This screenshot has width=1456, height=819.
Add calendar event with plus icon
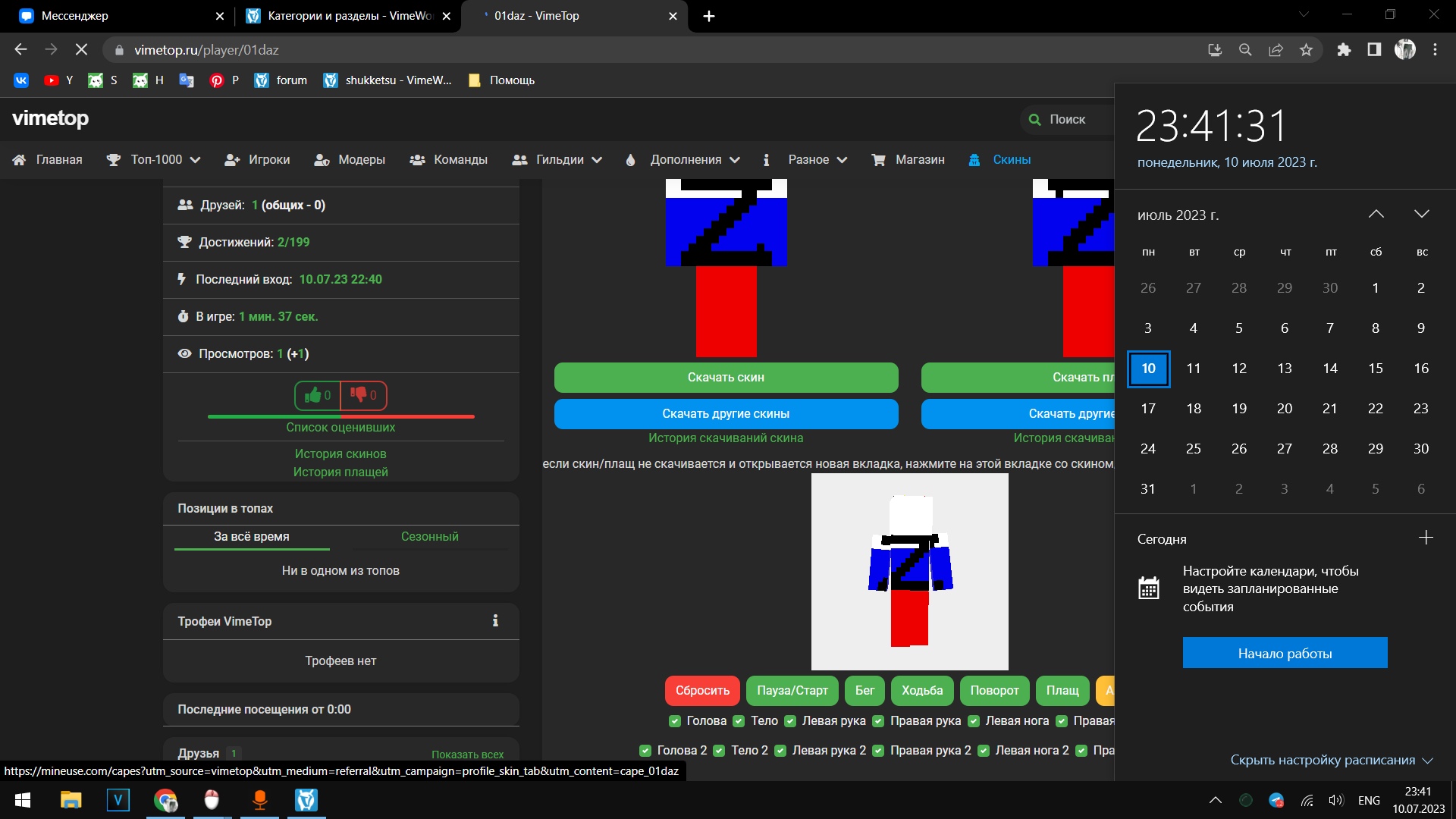click(x=1426, y=538)
